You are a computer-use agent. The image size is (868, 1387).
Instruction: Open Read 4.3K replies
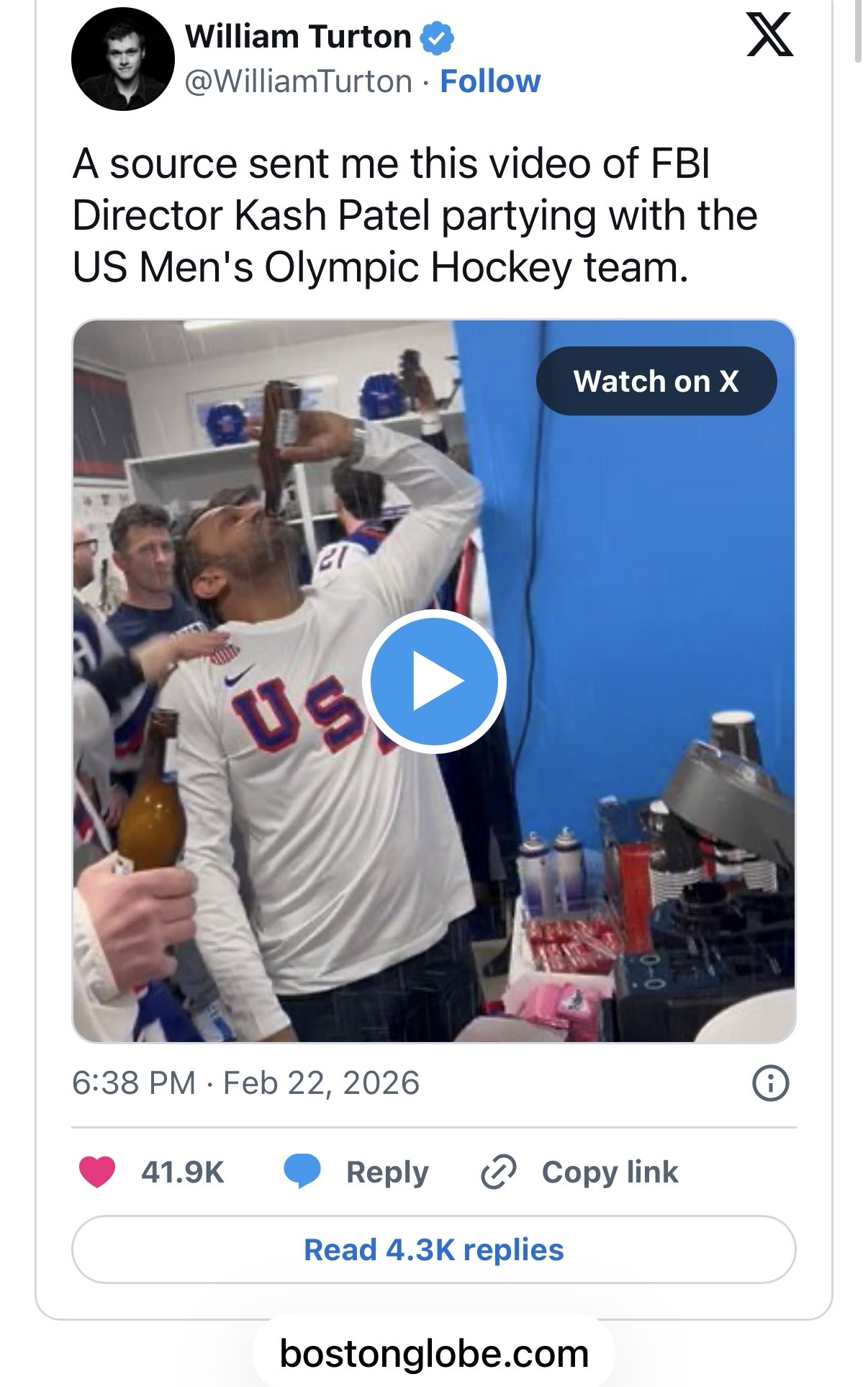434,1249
